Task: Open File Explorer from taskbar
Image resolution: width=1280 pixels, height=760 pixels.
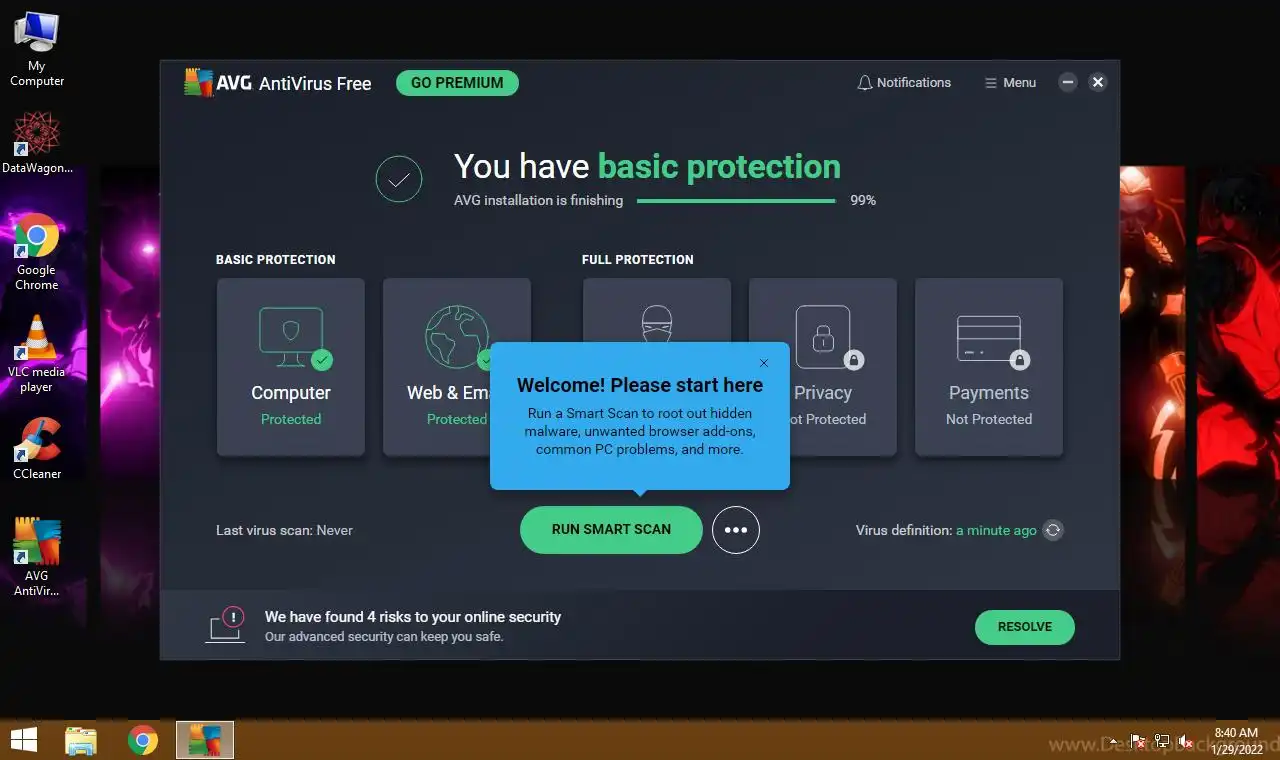Action: click(x=81, y=740)
